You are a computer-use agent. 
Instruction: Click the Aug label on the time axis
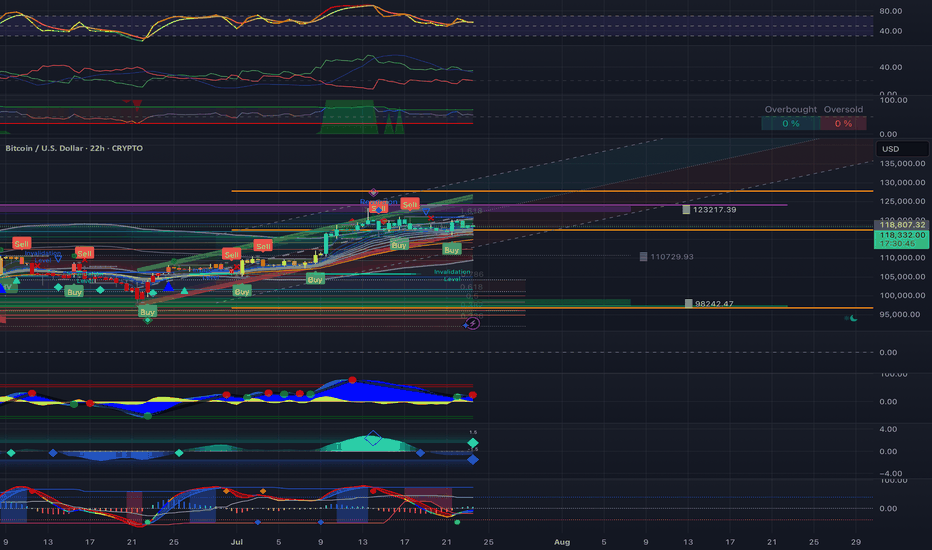pos(562,542)
